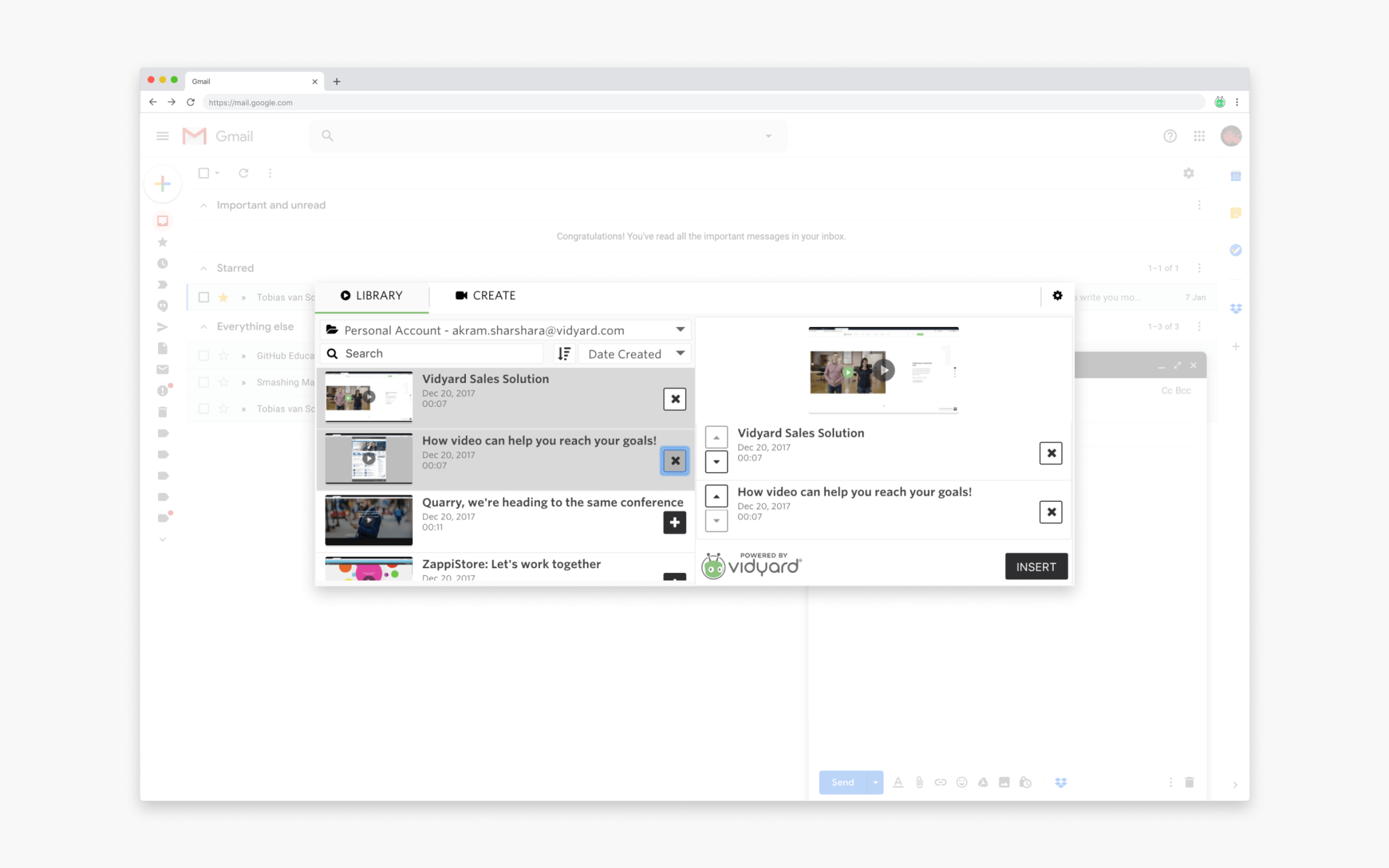Move Vidyard Sales Solution down in queue
This screenshot has width=1389, height=868.
tap(716, 462)
